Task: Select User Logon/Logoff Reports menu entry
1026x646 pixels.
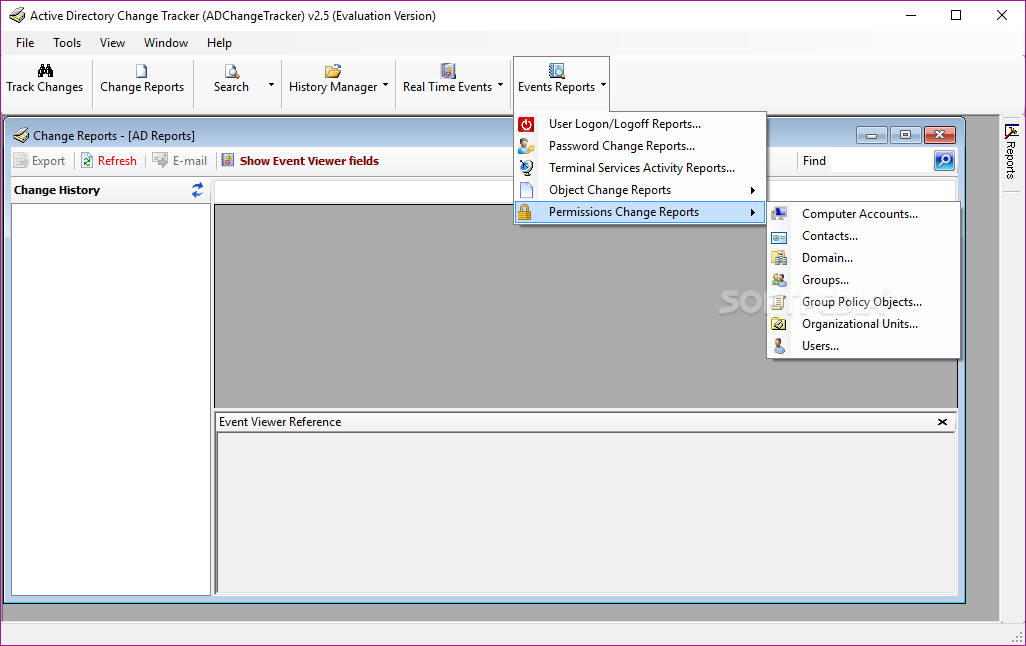Action: [640, 124]
